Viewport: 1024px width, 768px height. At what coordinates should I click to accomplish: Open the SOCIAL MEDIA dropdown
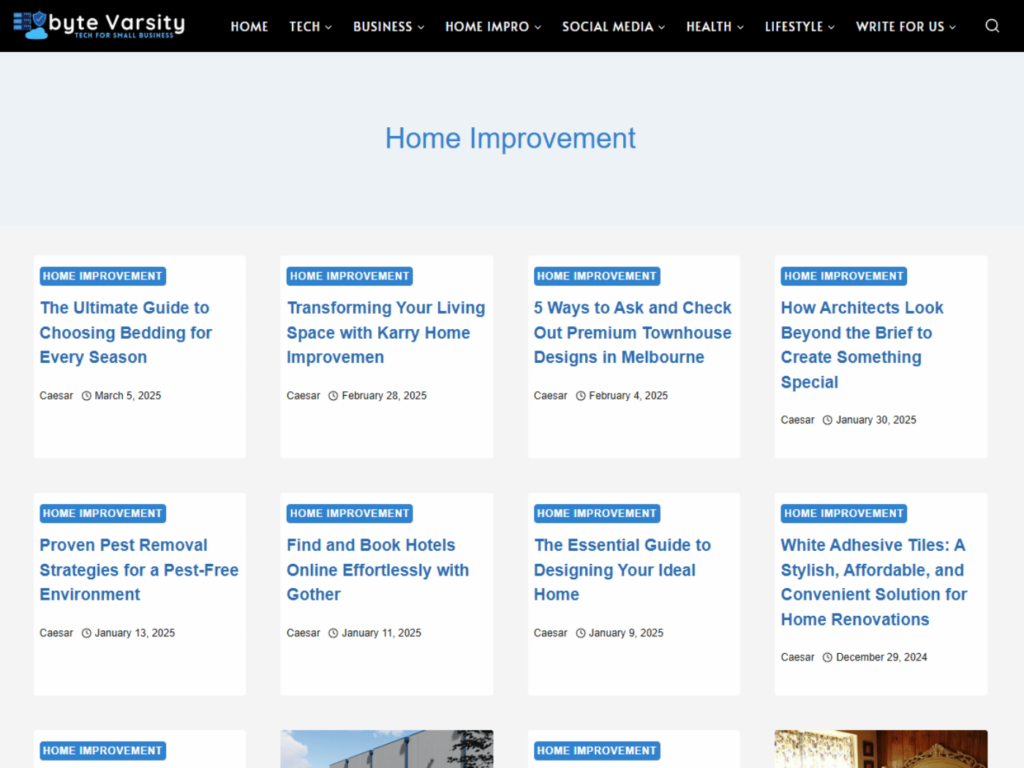pos(613,27)
